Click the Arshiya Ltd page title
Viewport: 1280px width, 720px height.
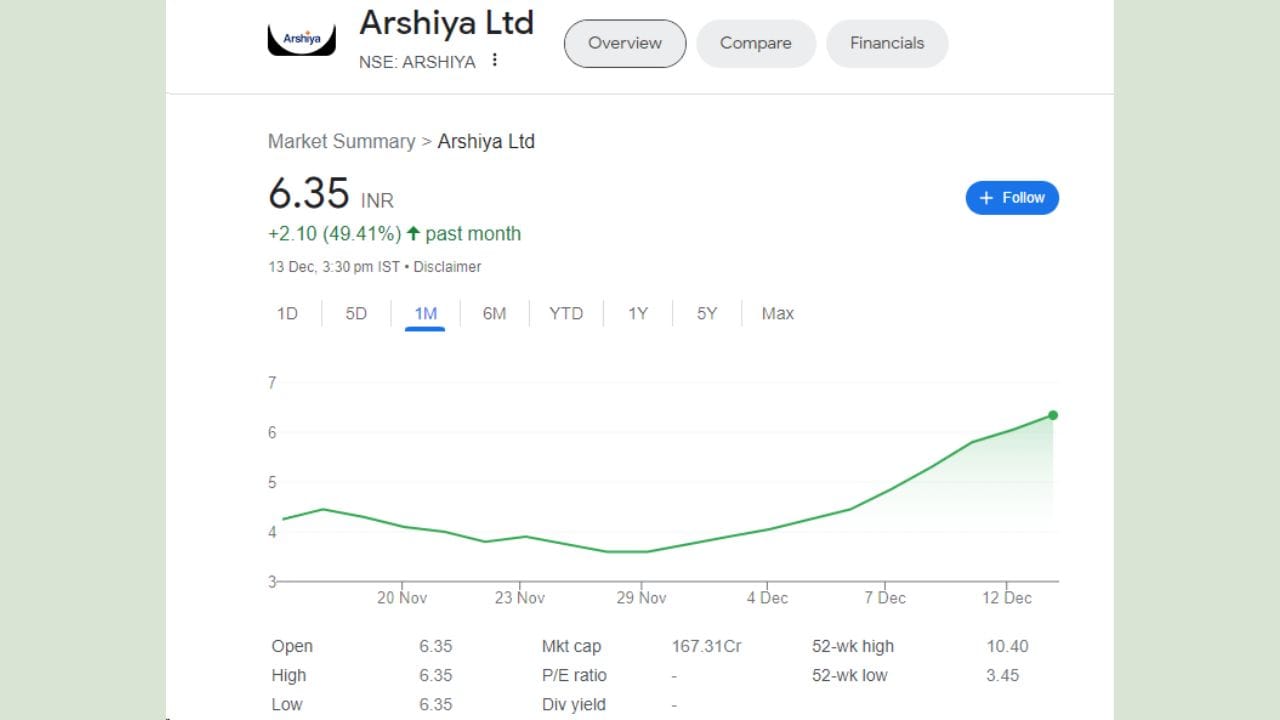(446, 22)
